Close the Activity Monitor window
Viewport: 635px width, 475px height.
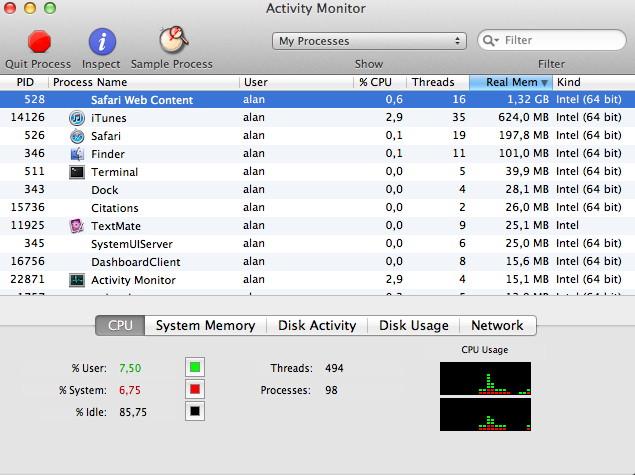point(9,8)
